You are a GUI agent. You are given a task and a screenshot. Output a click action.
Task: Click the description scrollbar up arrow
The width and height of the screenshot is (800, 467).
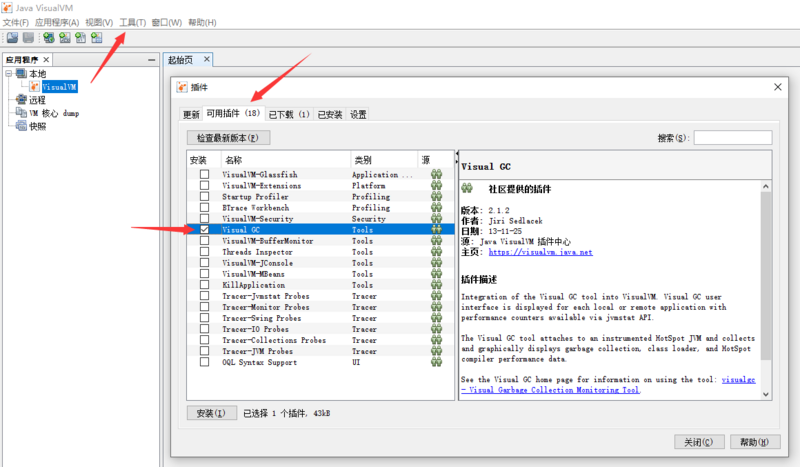tap(766, 186)
